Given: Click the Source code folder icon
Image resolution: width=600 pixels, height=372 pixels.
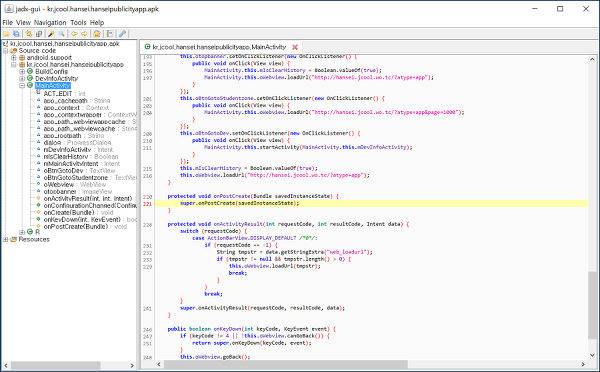Looking at the screenshot, I should [14, 51].
